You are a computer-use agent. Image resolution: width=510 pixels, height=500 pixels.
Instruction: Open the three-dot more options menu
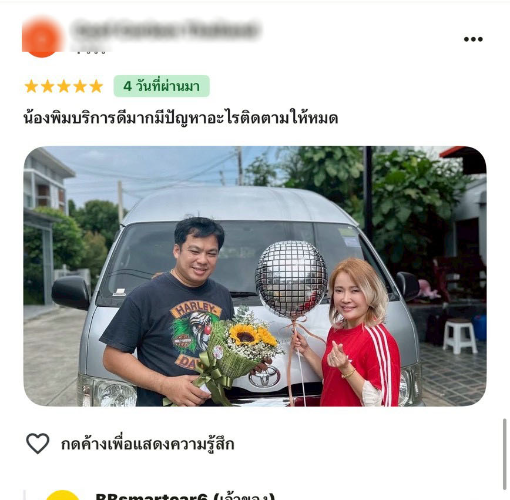pos(473,39)
